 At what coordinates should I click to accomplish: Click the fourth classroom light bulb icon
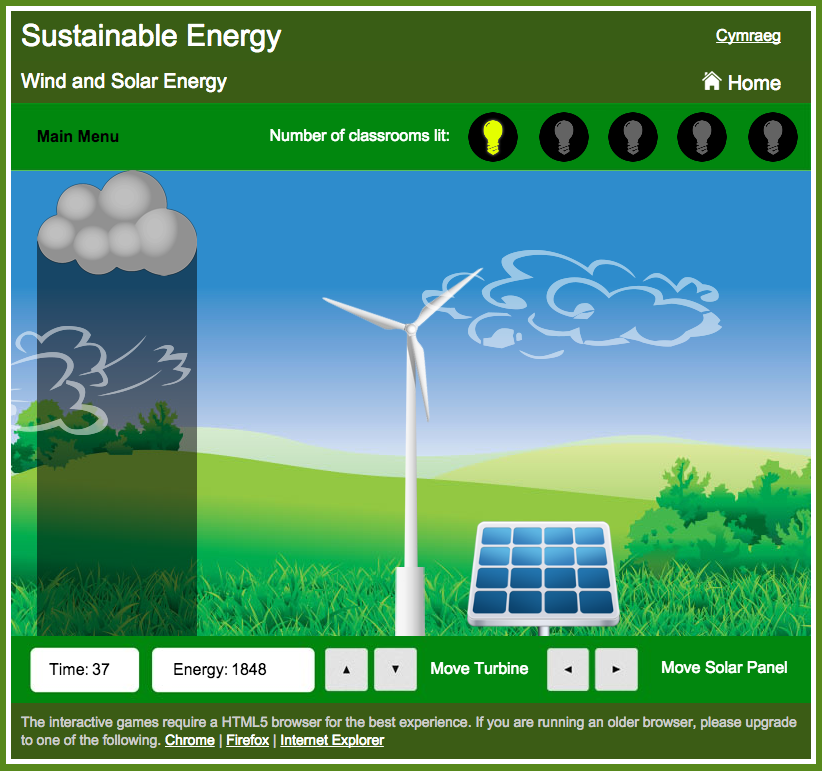pyautogui.click(x=702, y=137)
